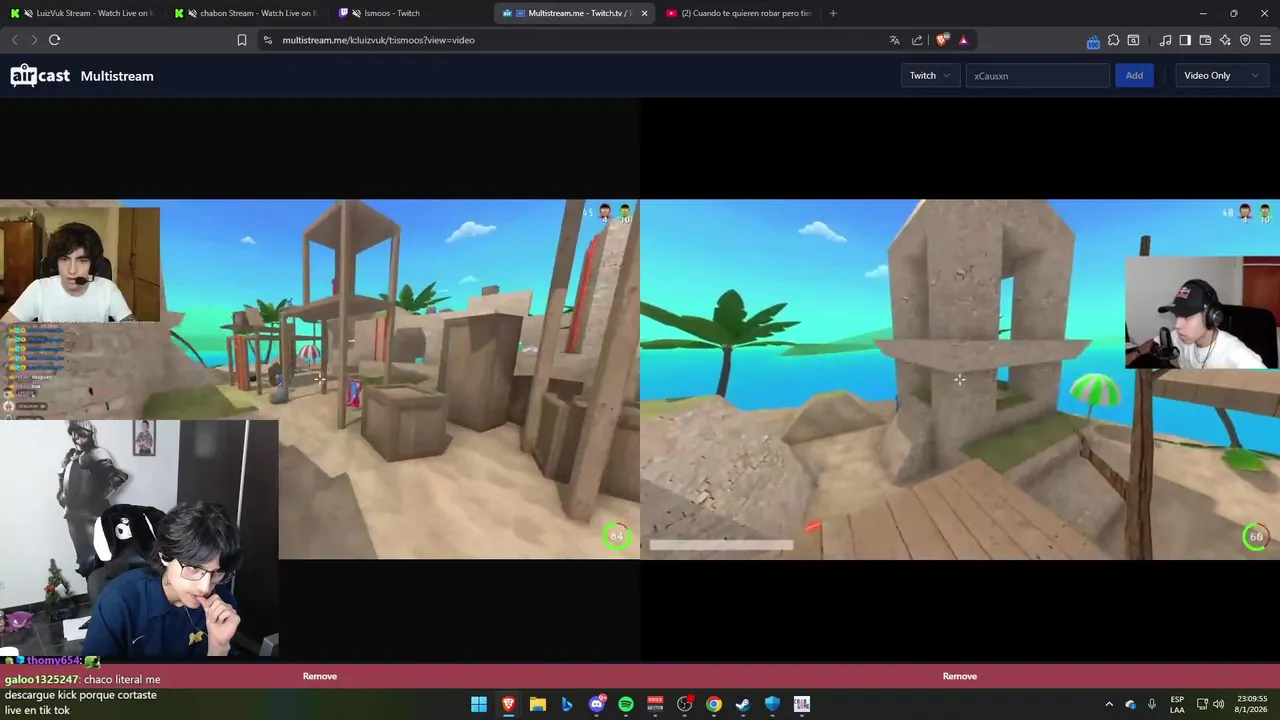Open Steam from the taskbar

tap(743, 704)
